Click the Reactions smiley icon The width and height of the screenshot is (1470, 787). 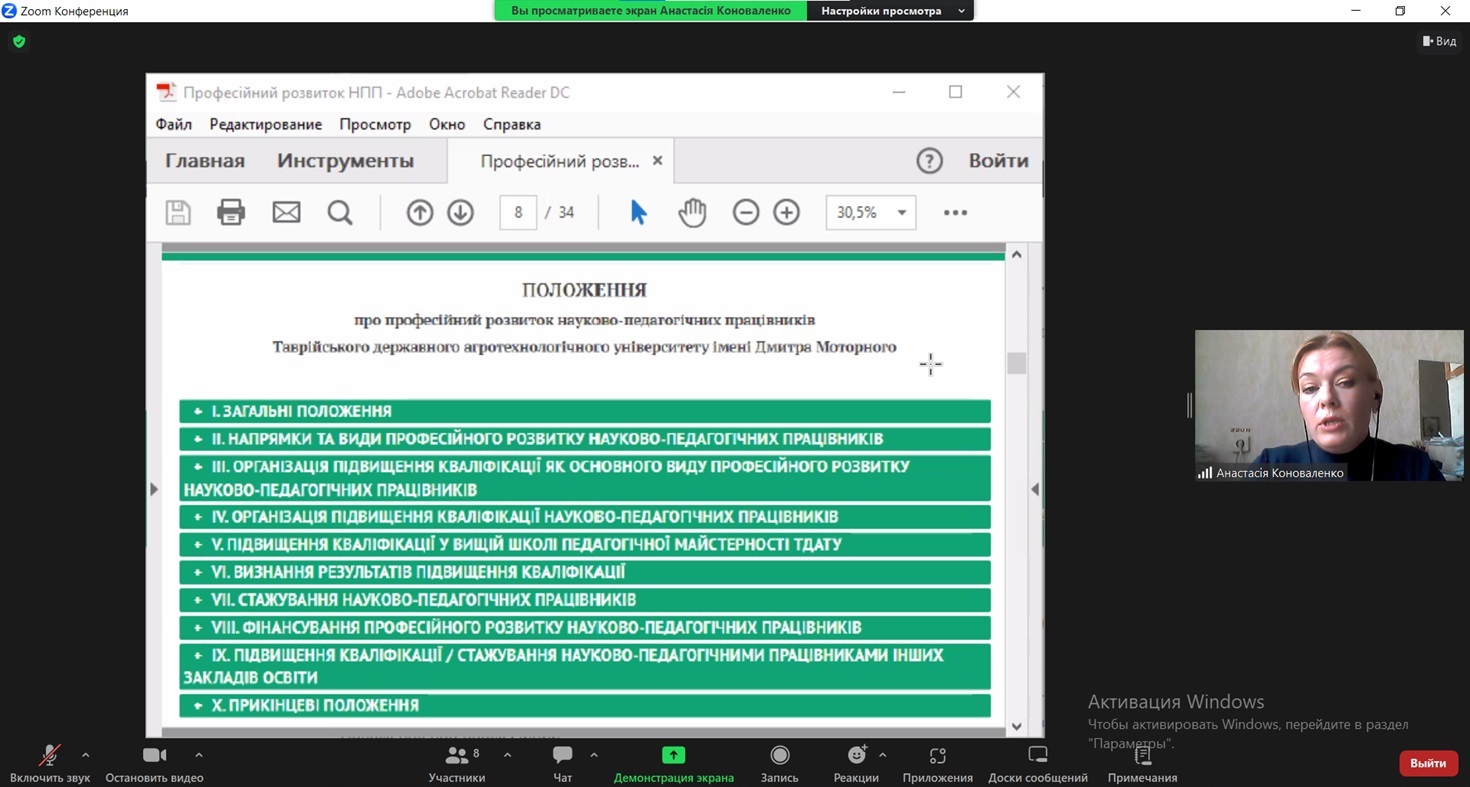[x=856, y=756]
